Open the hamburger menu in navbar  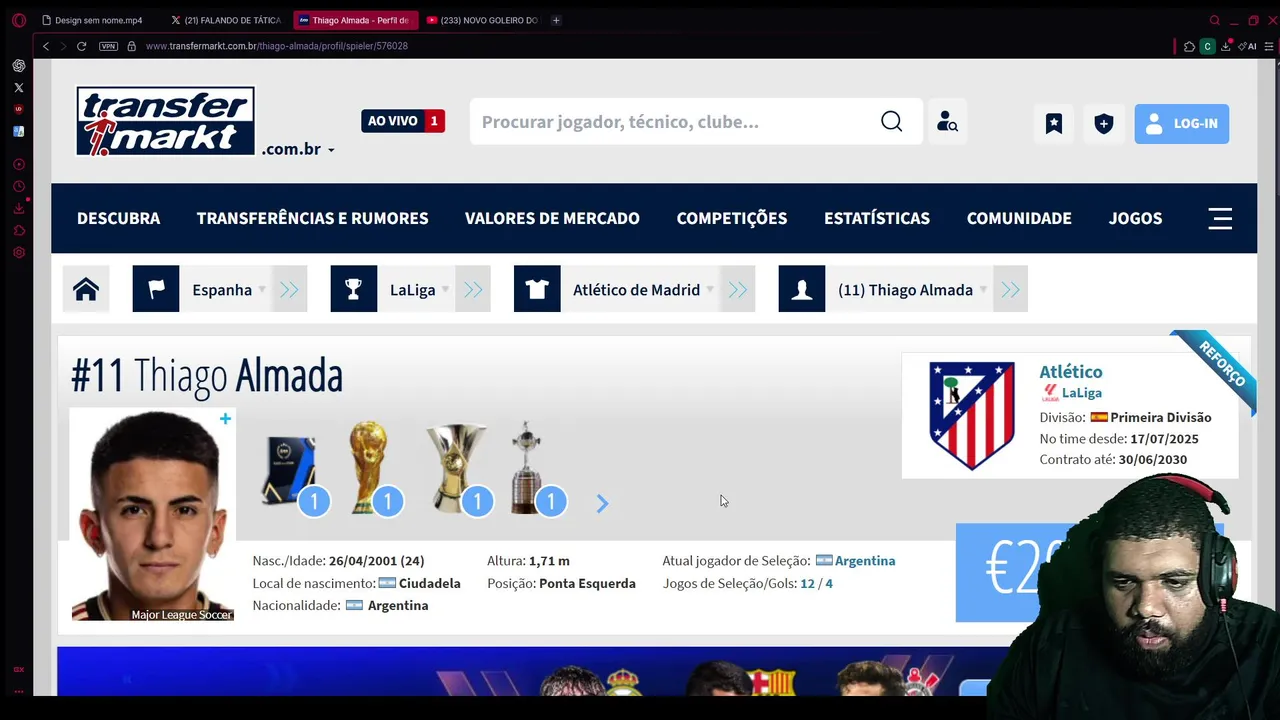[1220, 218]
